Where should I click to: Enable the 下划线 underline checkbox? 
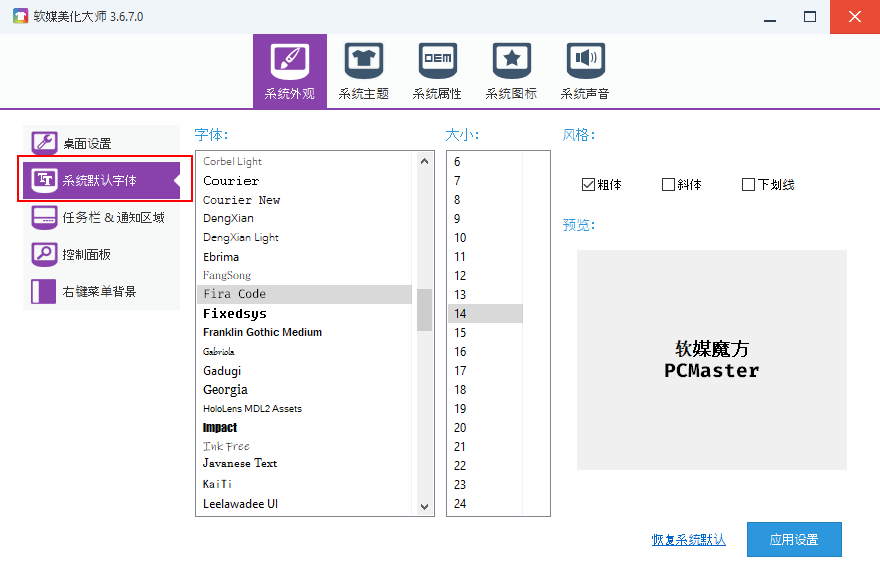748,185
